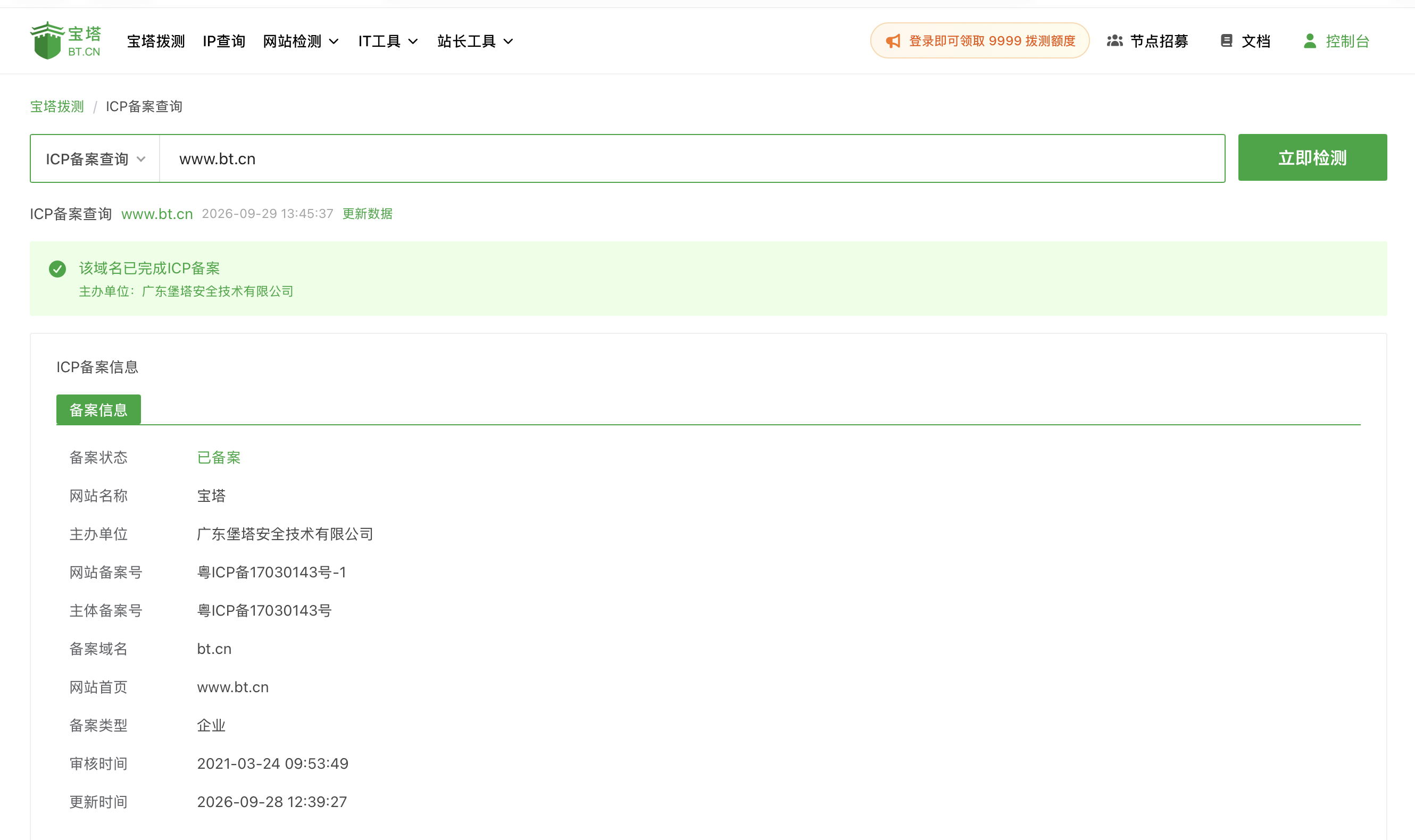The width and height of the screenshot is (1415, 840).
Task: Click the 文档 document icon
Action: (1227, 41)
